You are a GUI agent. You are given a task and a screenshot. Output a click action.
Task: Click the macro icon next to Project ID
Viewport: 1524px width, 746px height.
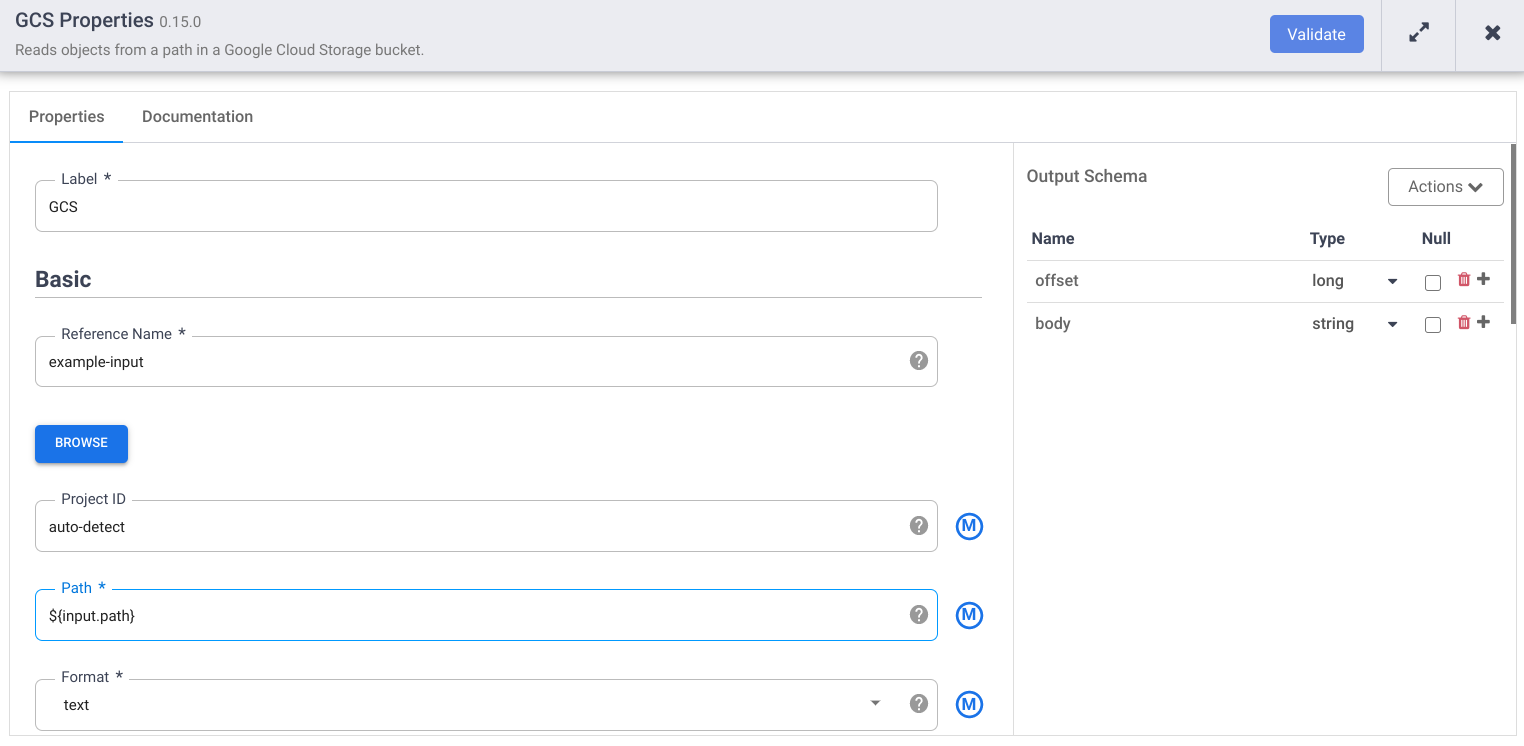tap(969, 526)
